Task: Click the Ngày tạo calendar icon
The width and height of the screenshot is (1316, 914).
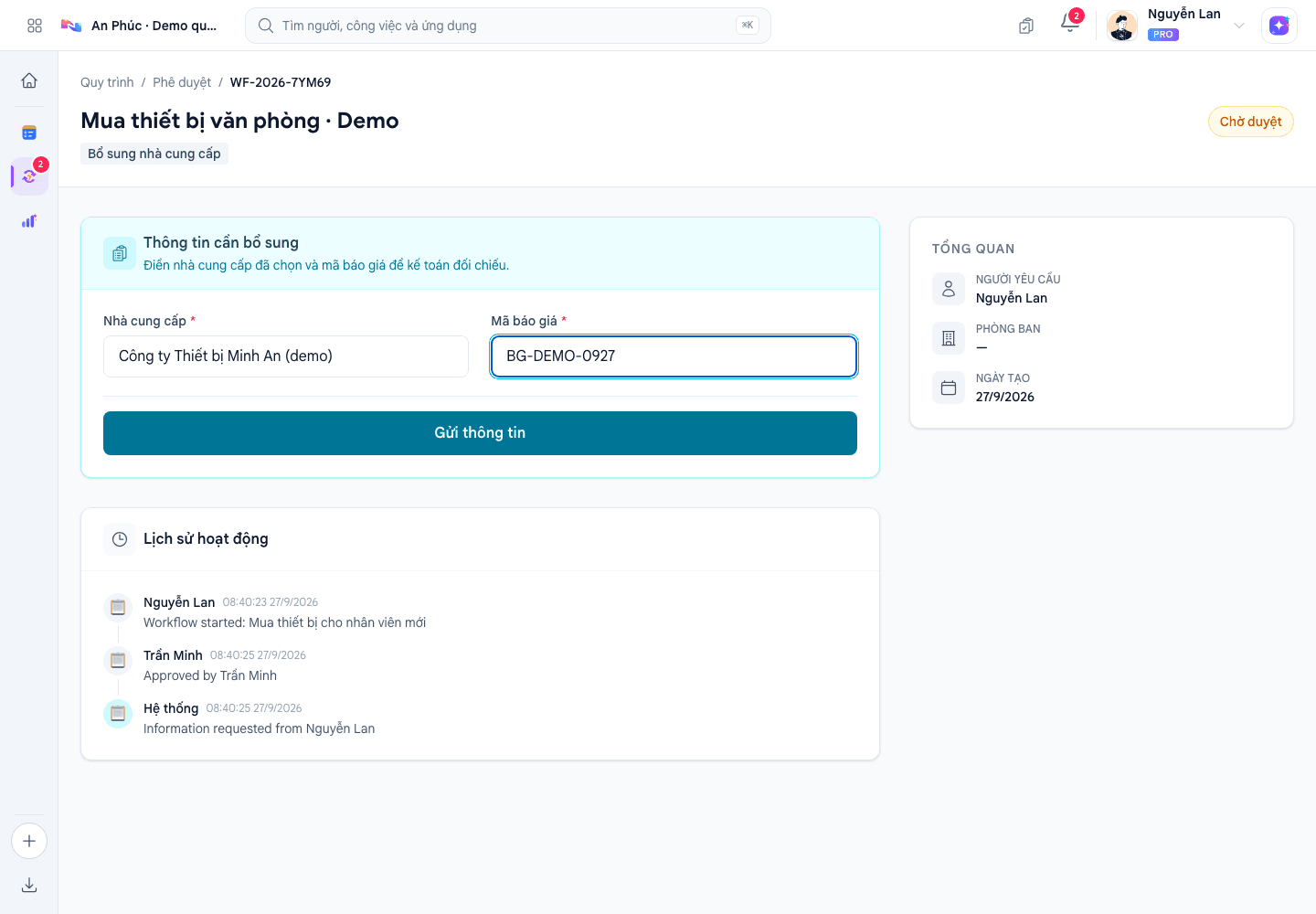Action: 949,388
